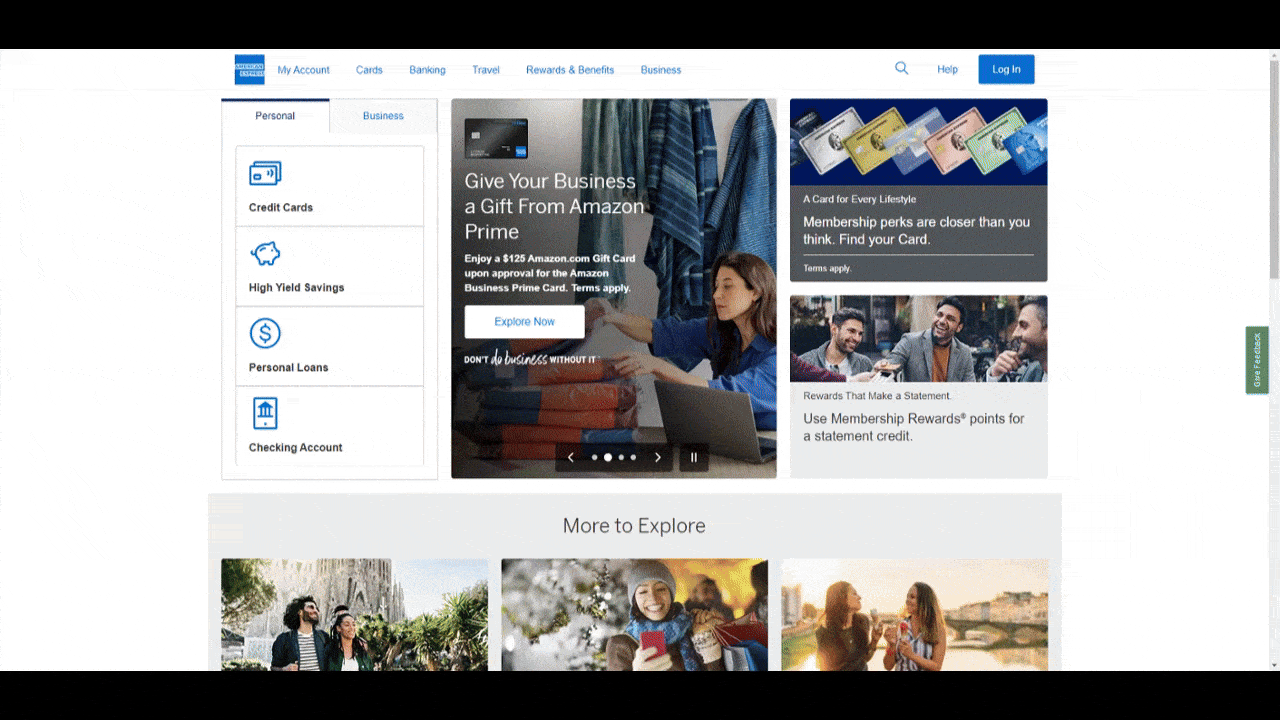Screen dimensions: 1280x720
Task: Click the American Express logo
Action: (x=249, y=70)
